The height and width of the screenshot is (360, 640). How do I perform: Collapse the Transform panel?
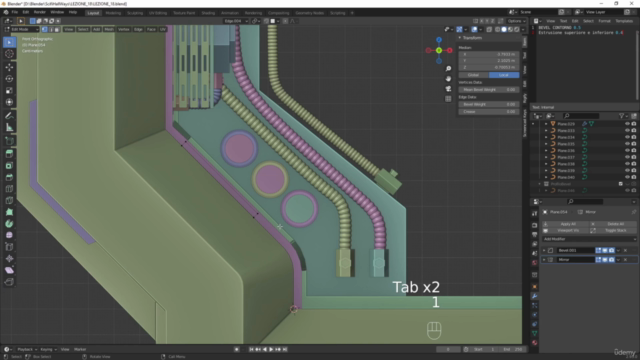[460, 38]
